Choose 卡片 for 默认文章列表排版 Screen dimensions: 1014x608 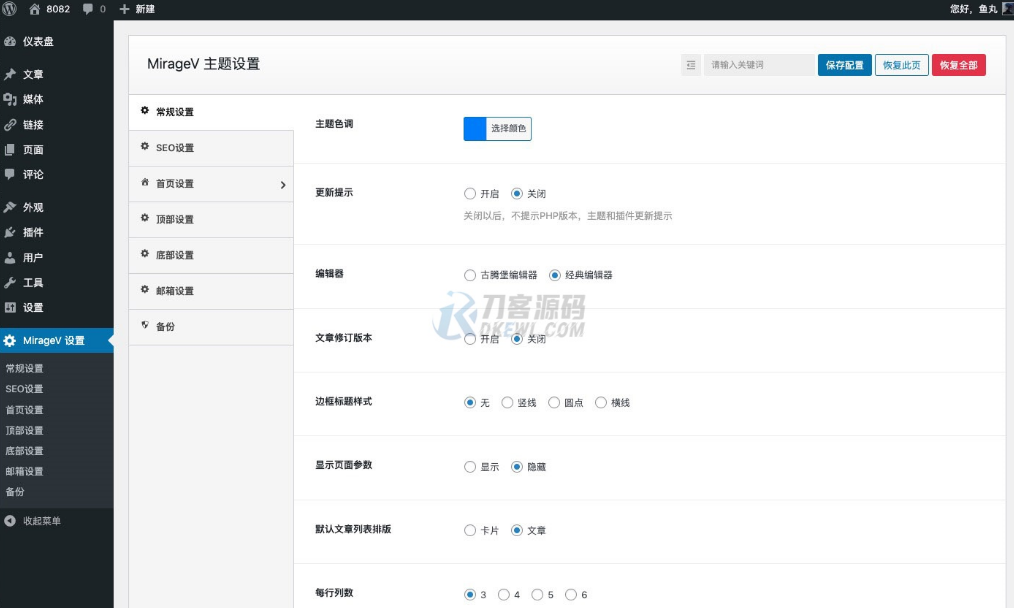coord(470,530)
